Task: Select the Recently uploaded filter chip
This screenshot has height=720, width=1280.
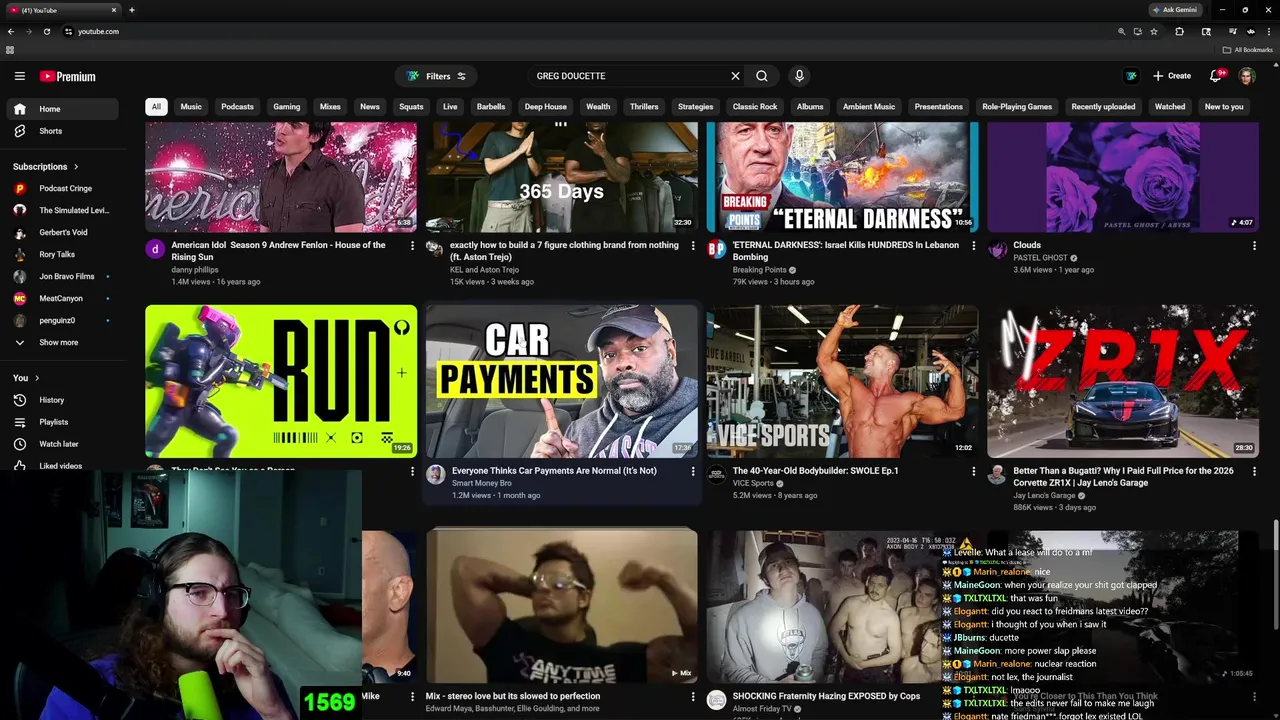Action: point(1103,106)
